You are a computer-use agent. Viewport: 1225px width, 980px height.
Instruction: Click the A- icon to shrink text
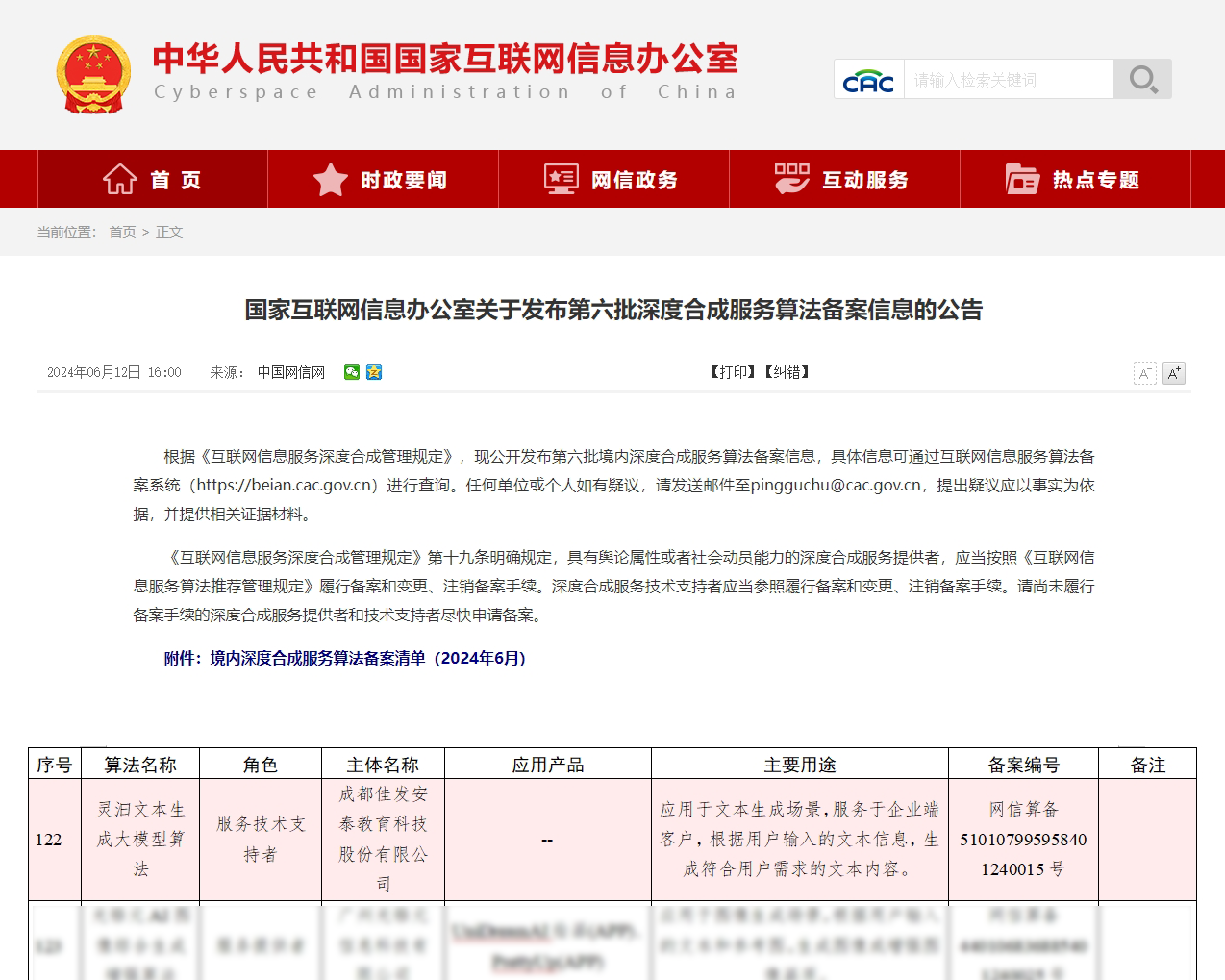click(1144, 373)
